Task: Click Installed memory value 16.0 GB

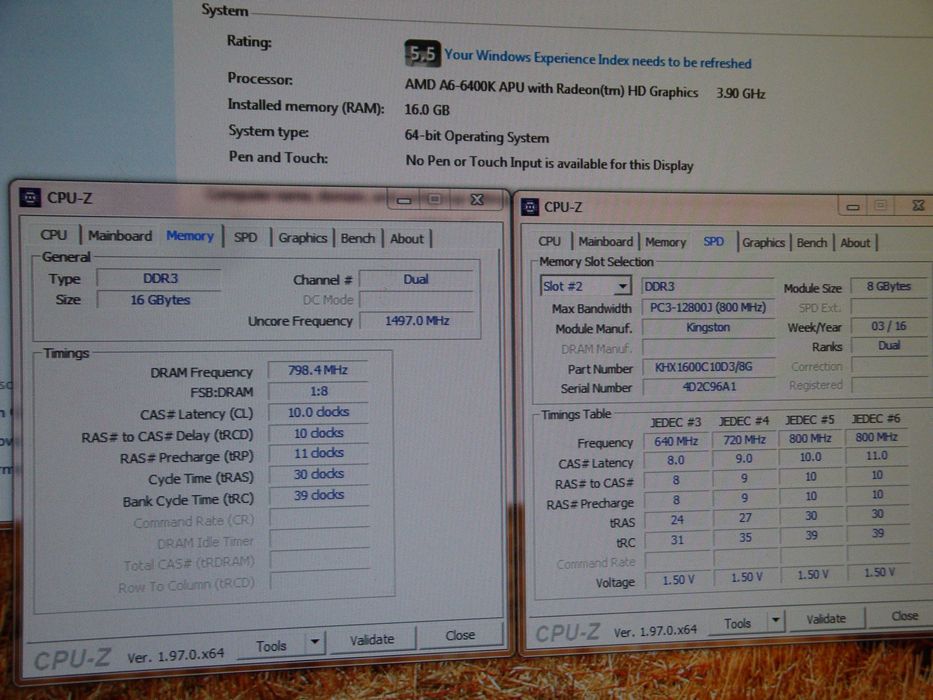Action: 427,110
